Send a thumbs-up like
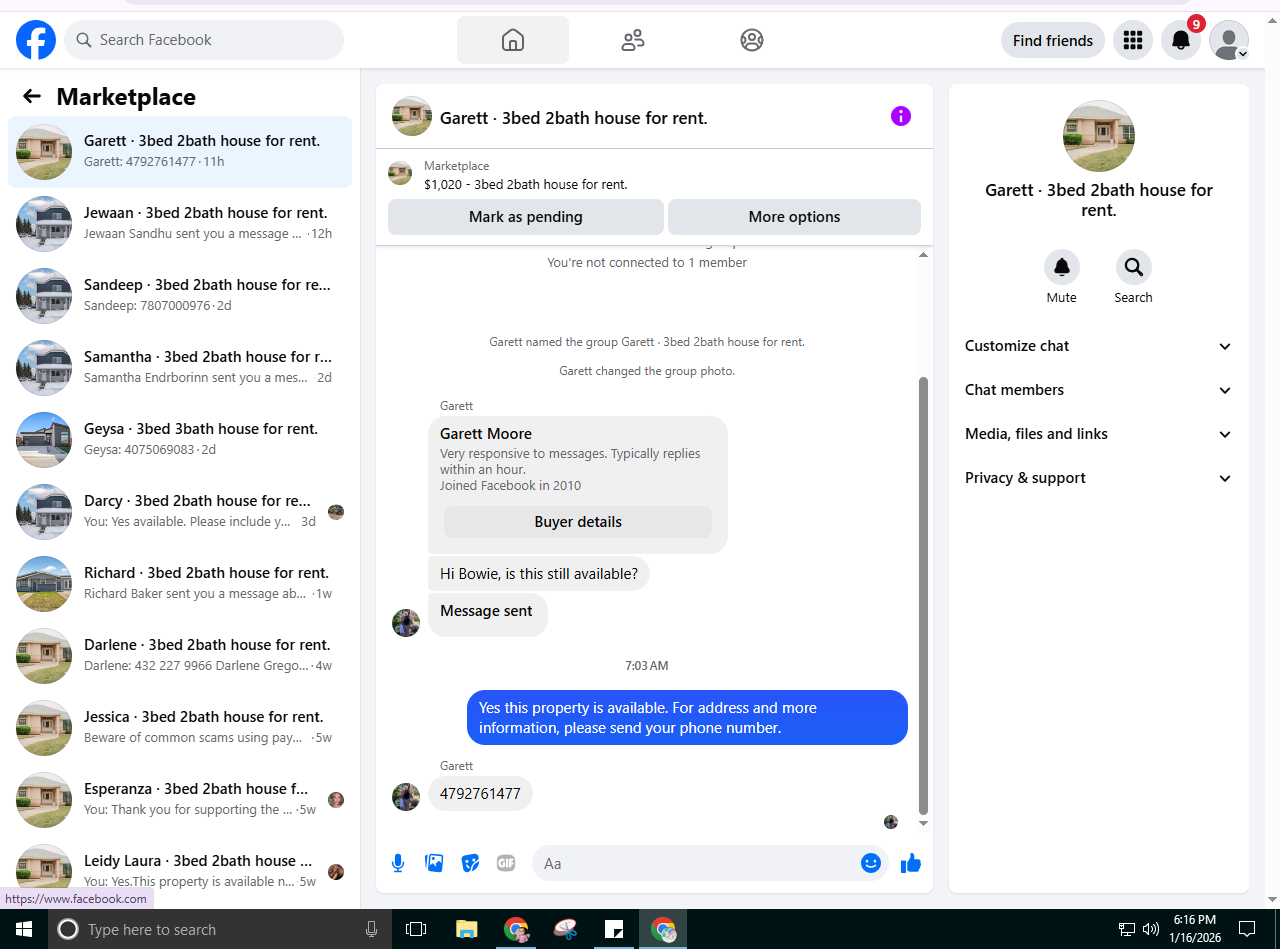This screenshot has height=949, width=1280. (x=910, y=863)
